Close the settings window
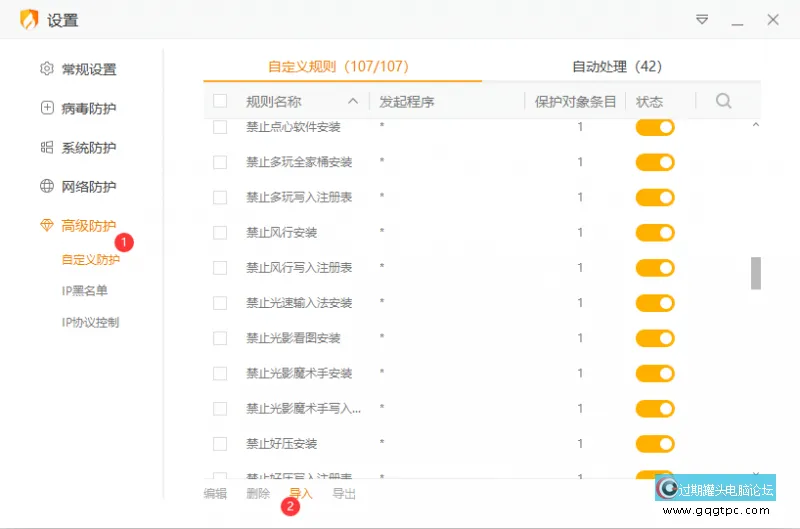This screenshot has width=800, height=529. point(773,20)
